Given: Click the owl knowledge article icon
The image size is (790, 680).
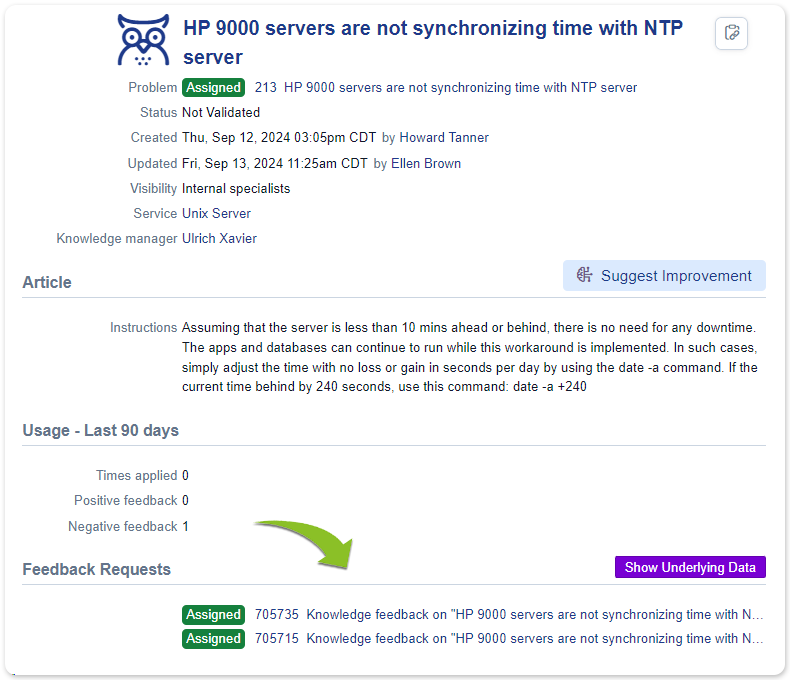Looking at the screenshot, I should 144,40.
